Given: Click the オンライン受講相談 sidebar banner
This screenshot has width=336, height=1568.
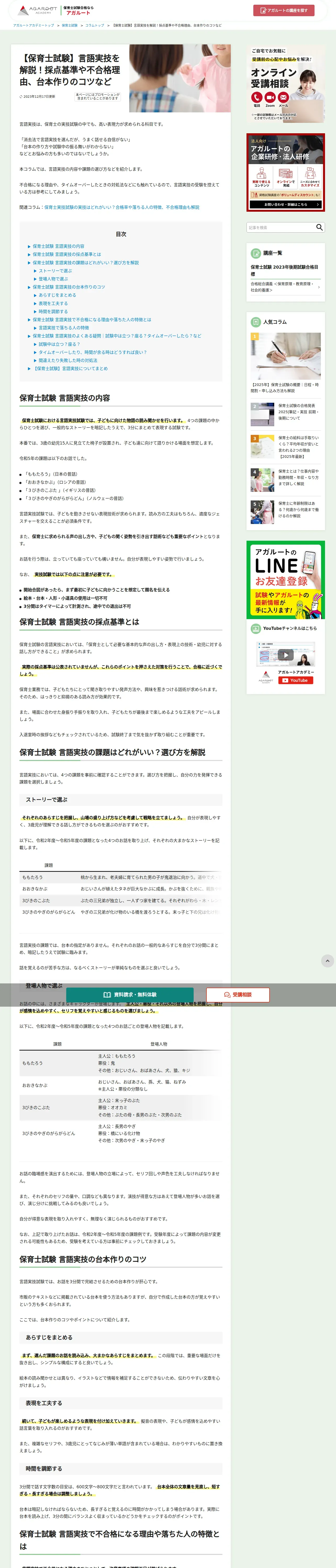Looking at the screenshot, I should 285,83.
